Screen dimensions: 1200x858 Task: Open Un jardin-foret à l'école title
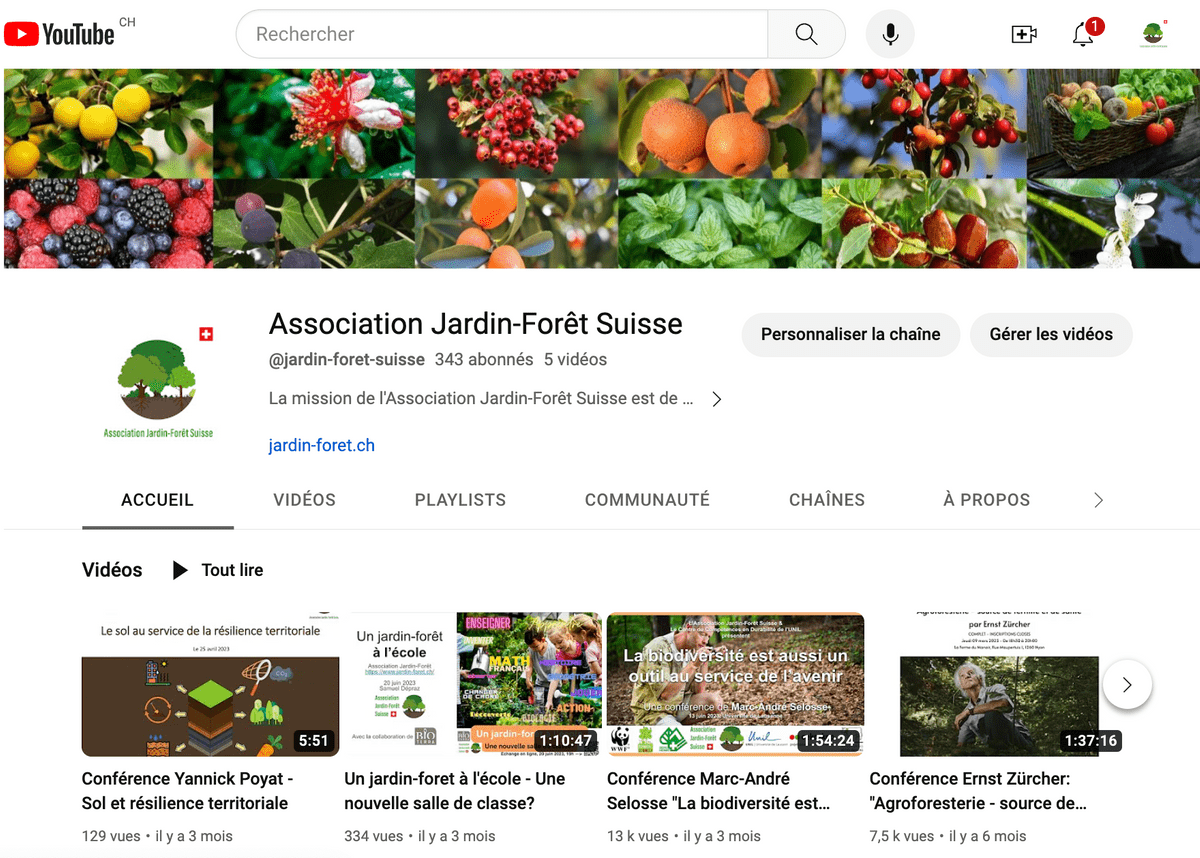pos(455,791)
